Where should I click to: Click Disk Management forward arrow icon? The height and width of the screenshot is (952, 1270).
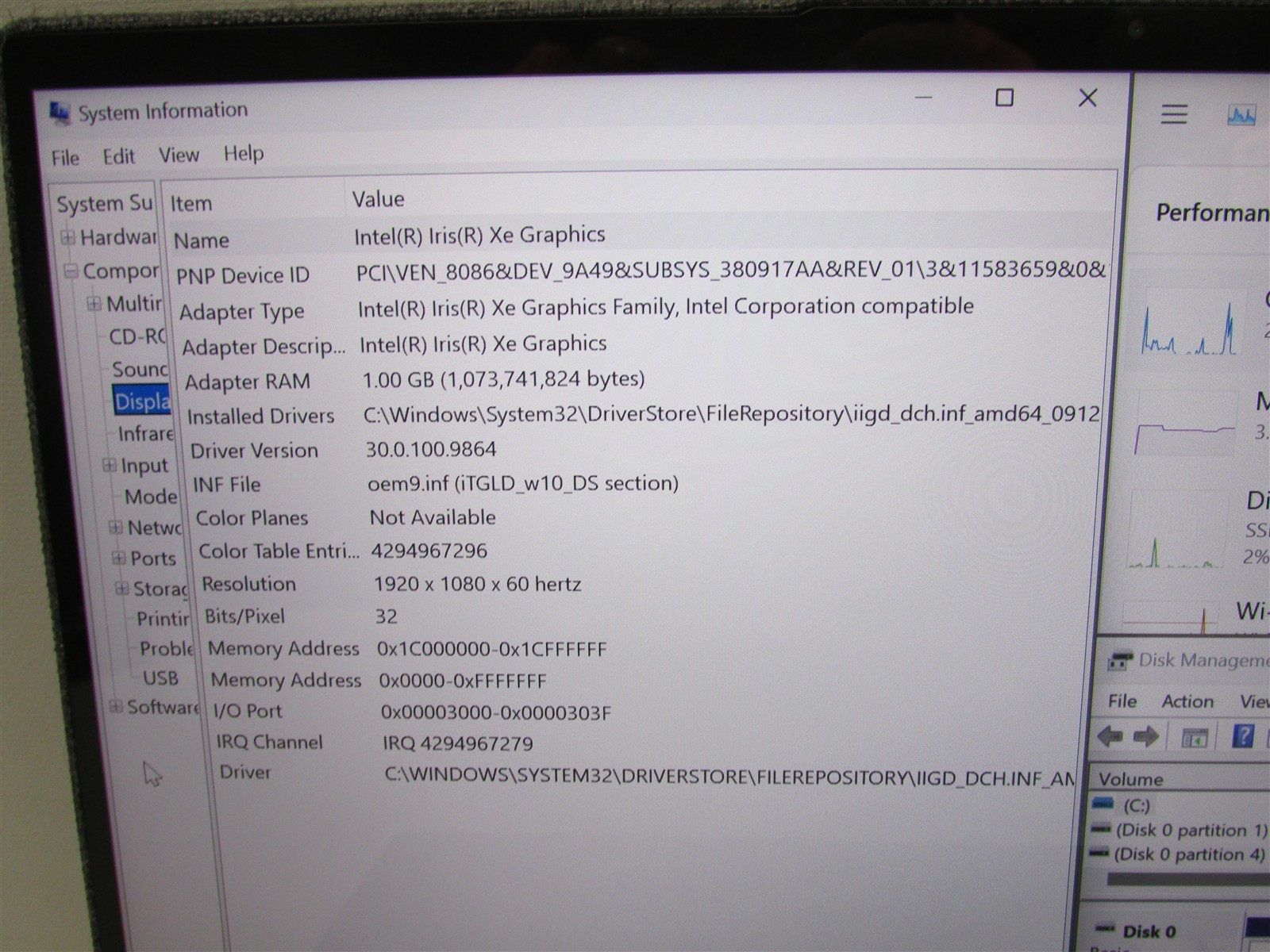click(1145, 737)
